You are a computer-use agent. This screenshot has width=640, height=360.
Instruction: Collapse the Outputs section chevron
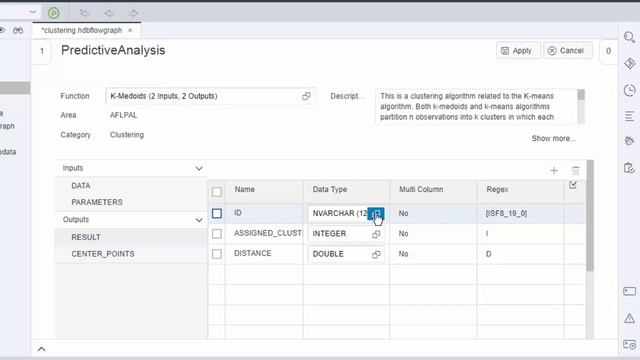point(199,220)
